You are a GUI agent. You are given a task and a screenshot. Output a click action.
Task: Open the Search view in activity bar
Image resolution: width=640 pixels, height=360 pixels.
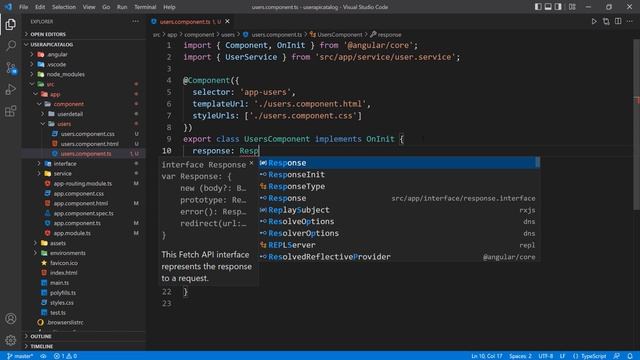[11, 45]
